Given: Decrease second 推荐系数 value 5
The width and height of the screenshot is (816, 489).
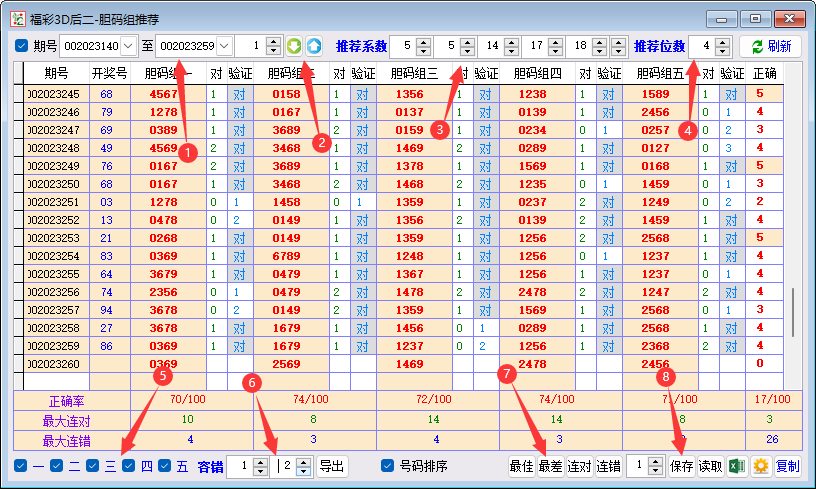Looking at the screenshot, I should pyautogui.click(x=467, y=50).
